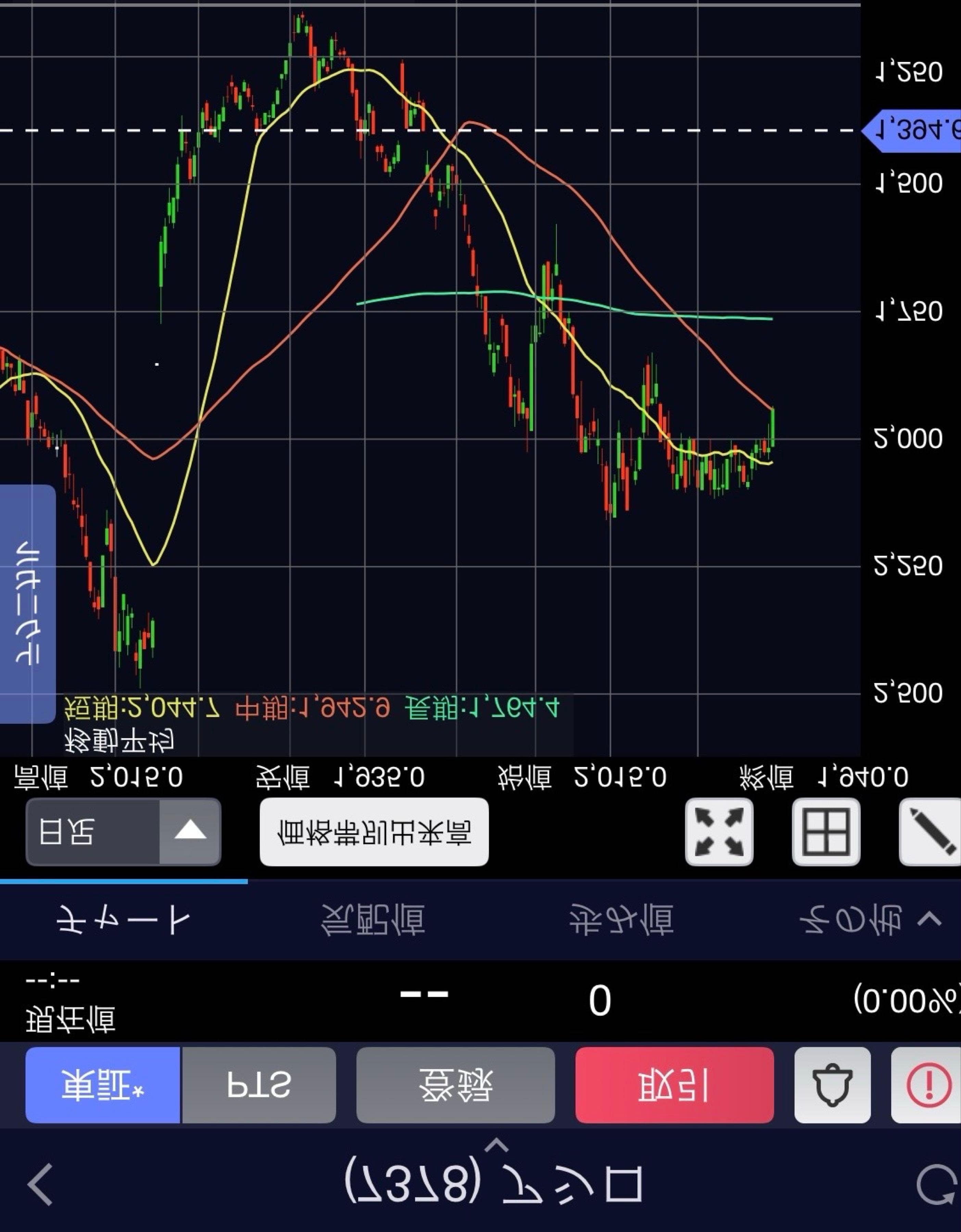Image resolution: width=961 pixels, height=1232 pixels.
Task: Select the チャート tab
Action: [x=123, y=920]
